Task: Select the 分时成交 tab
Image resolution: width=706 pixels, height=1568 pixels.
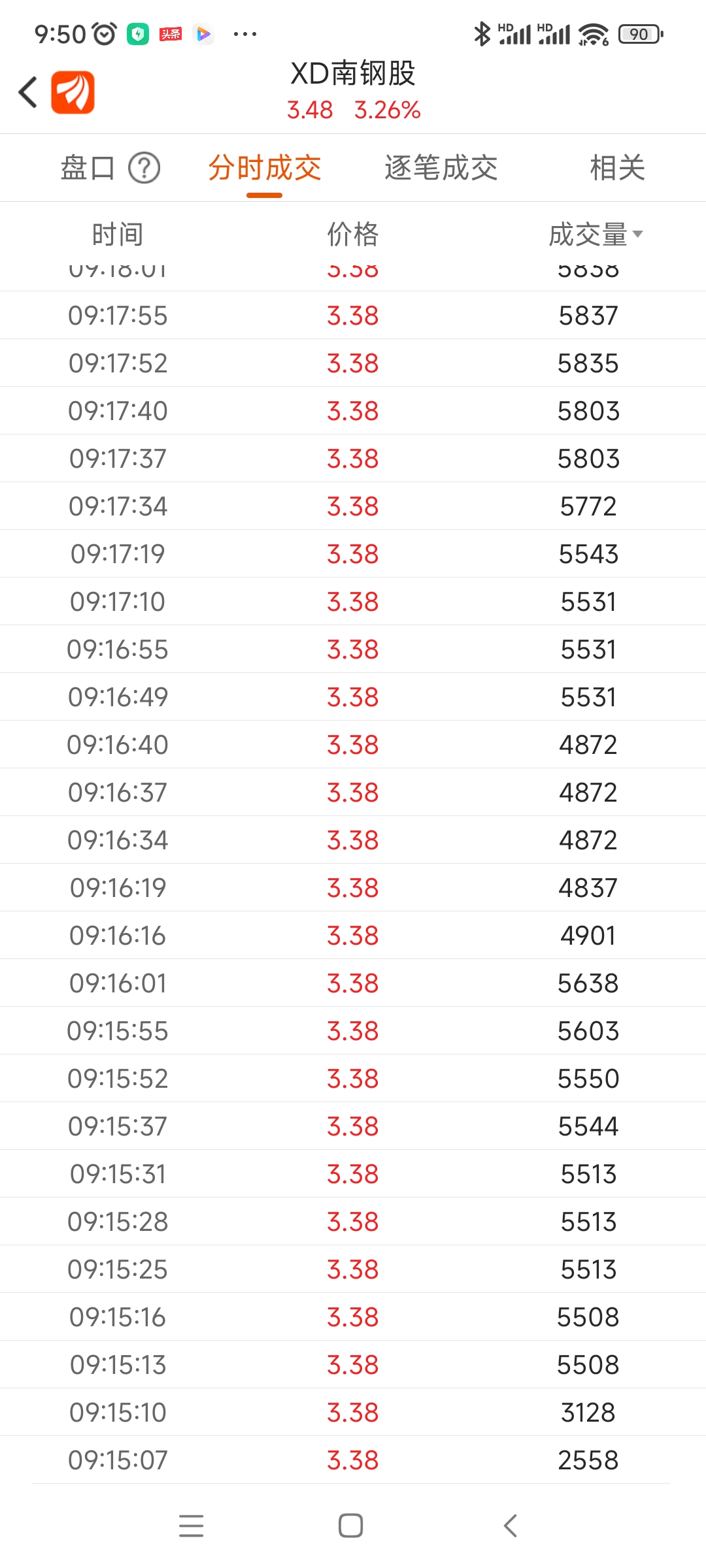Action: [265, 168]
